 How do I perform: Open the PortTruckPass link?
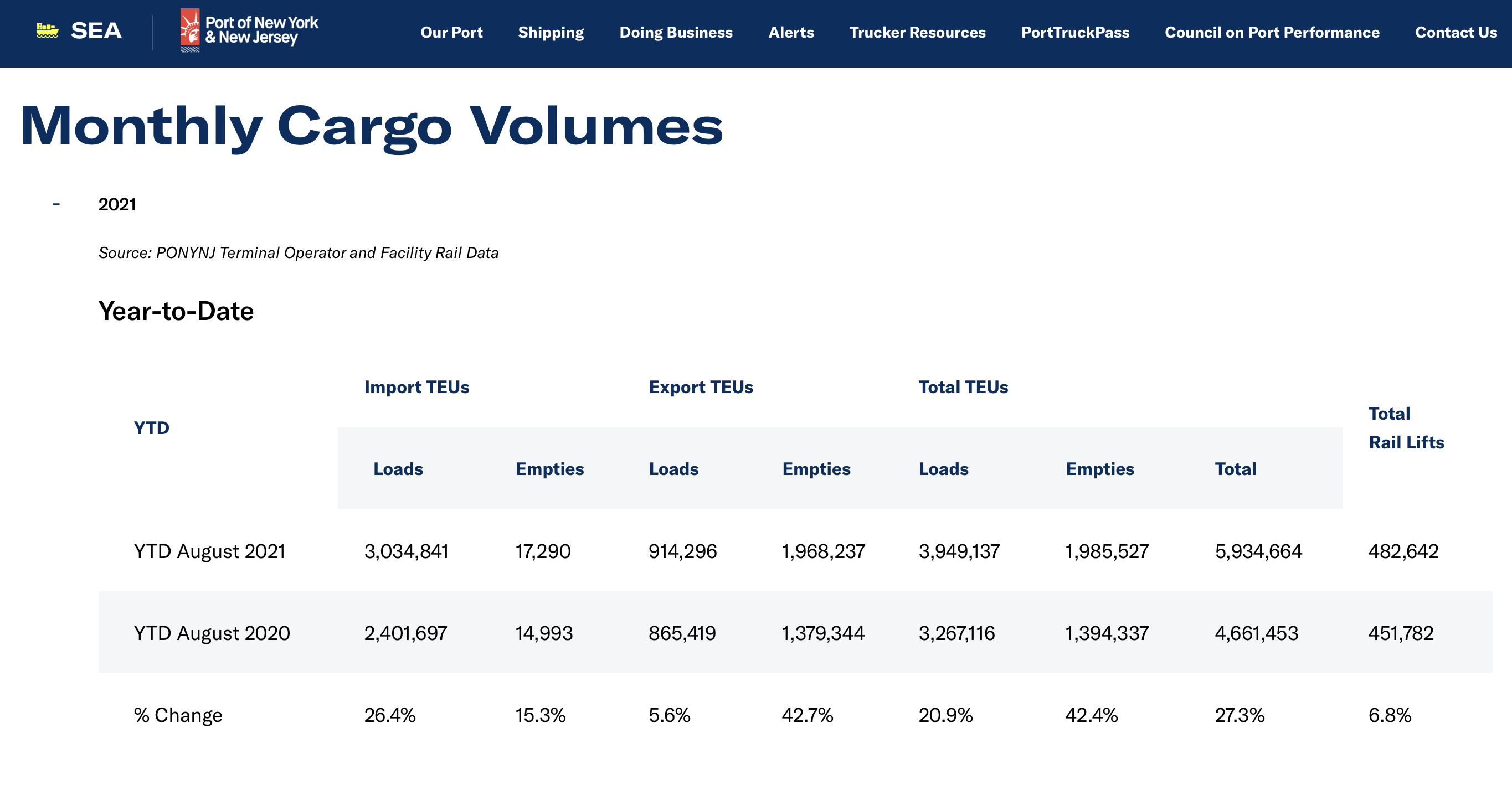(1074, 32)
